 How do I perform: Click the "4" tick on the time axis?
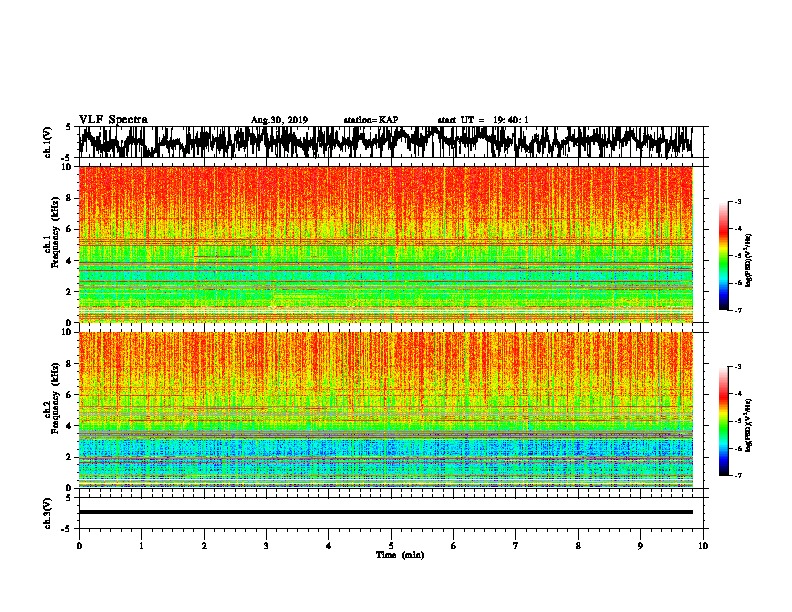(329, 546)
